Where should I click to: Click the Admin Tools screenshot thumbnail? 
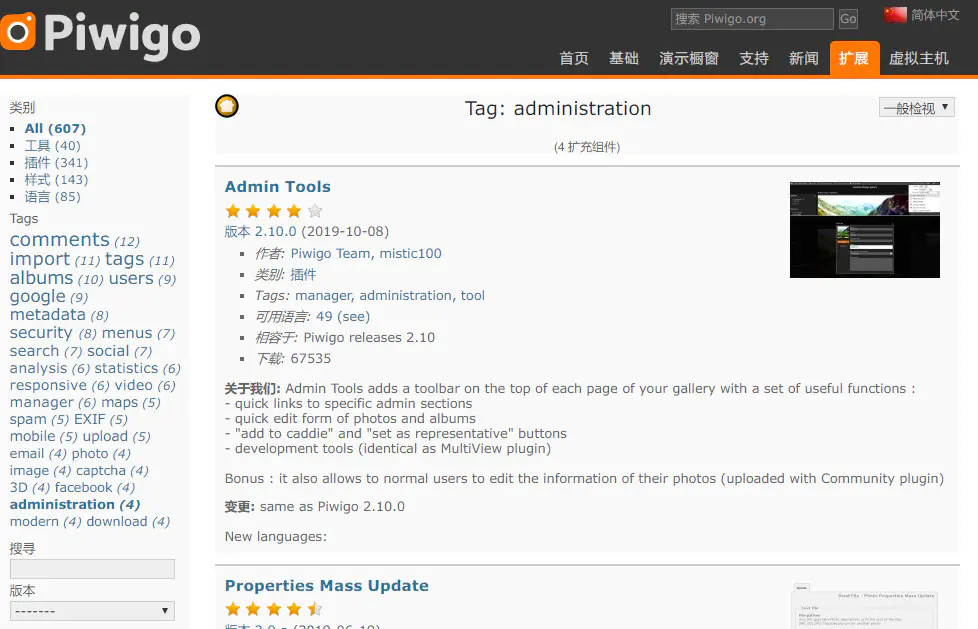[864, 230]
